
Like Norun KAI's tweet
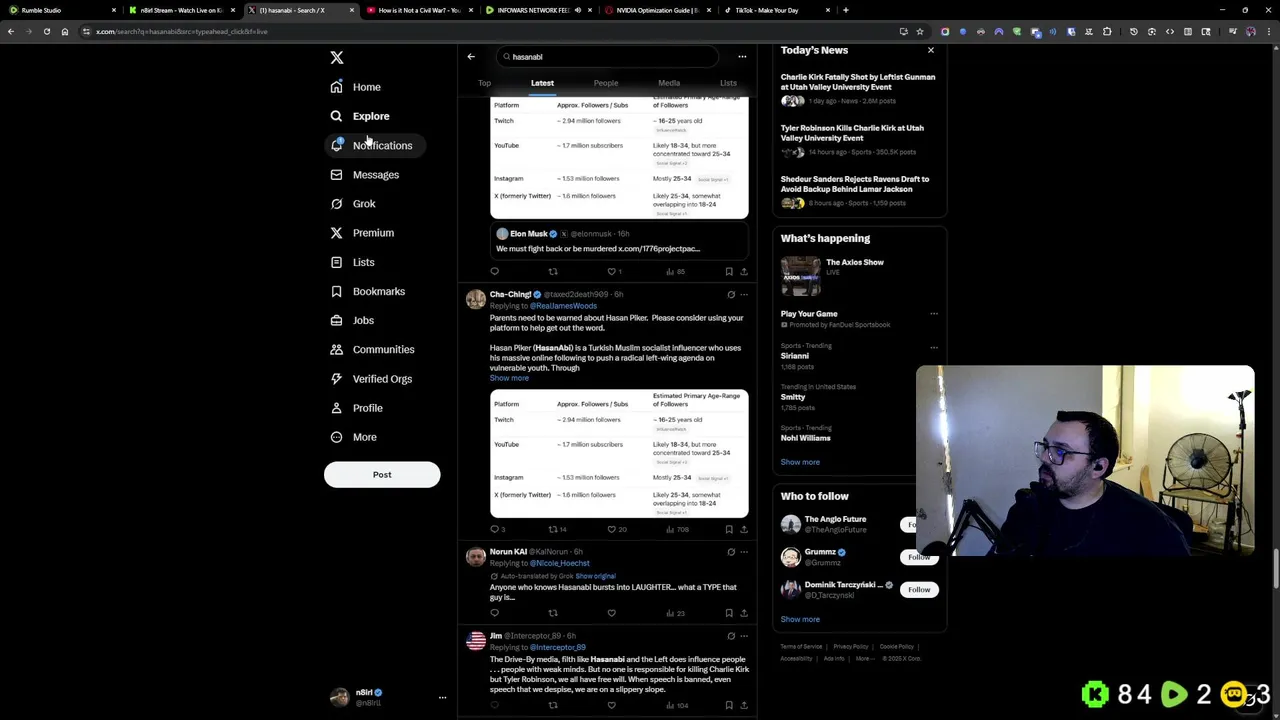(x=612, y=613)
